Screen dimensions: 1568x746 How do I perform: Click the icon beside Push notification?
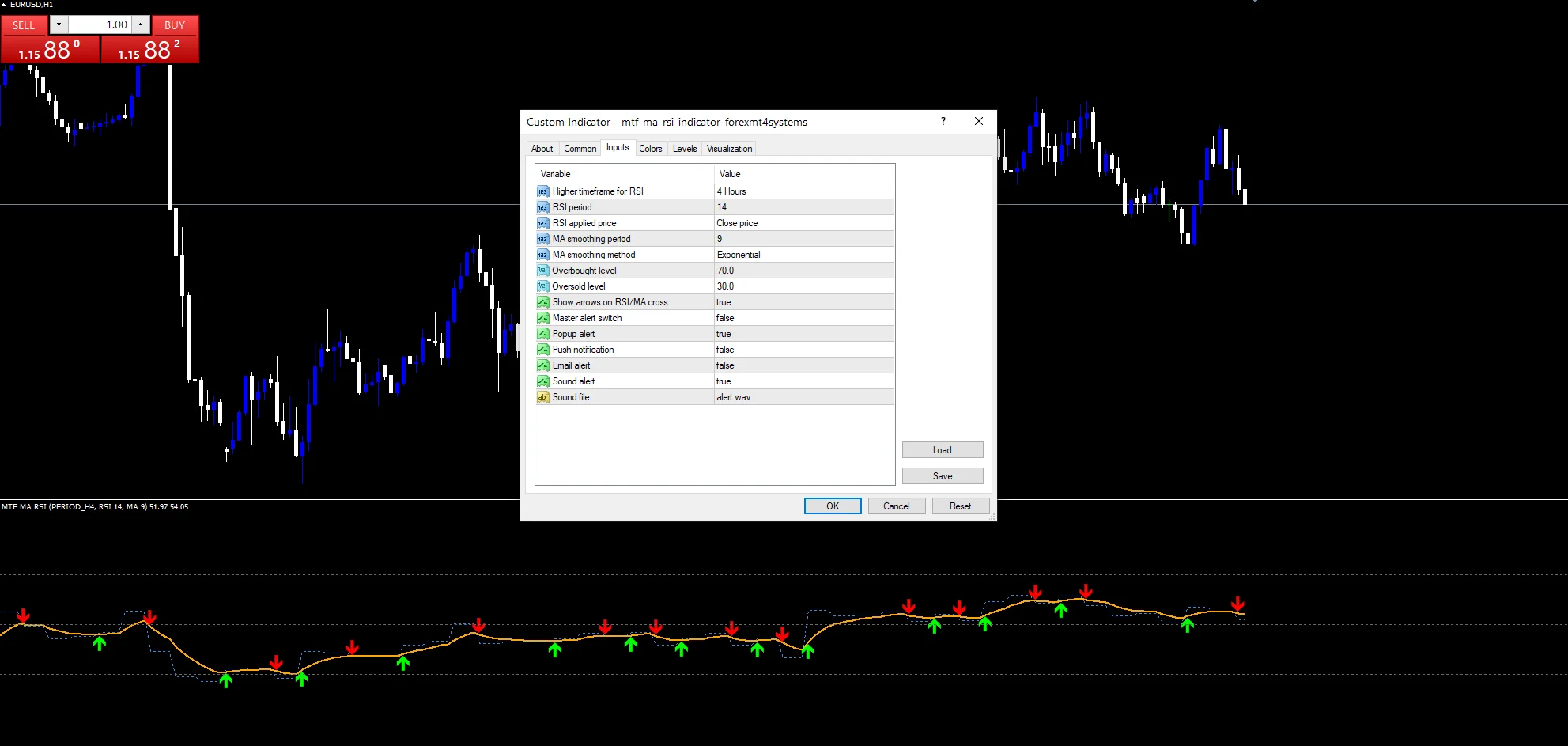pyautogui.click(x=542, y=350)
